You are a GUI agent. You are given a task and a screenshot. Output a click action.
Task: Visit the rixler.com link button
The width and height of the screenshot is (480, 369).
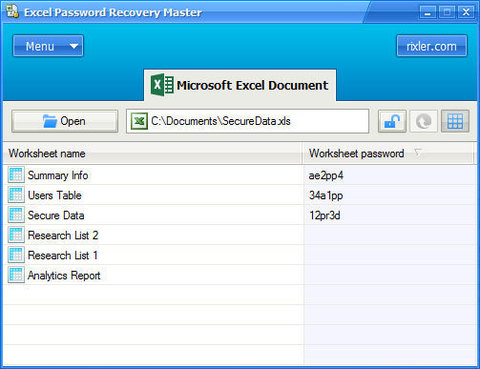432,46
